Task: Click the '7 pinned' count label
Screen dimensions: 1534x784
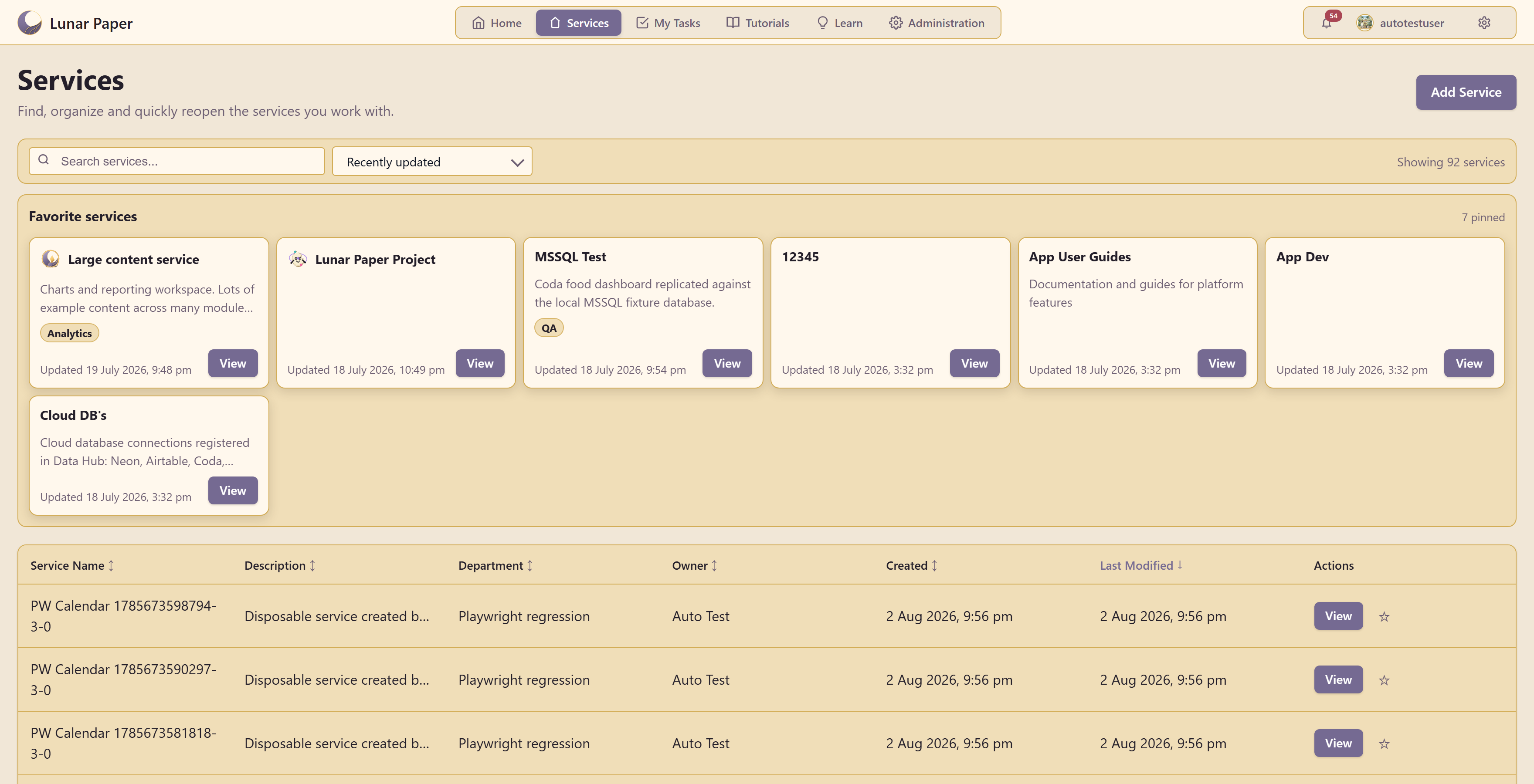Action: point(1483,217)
